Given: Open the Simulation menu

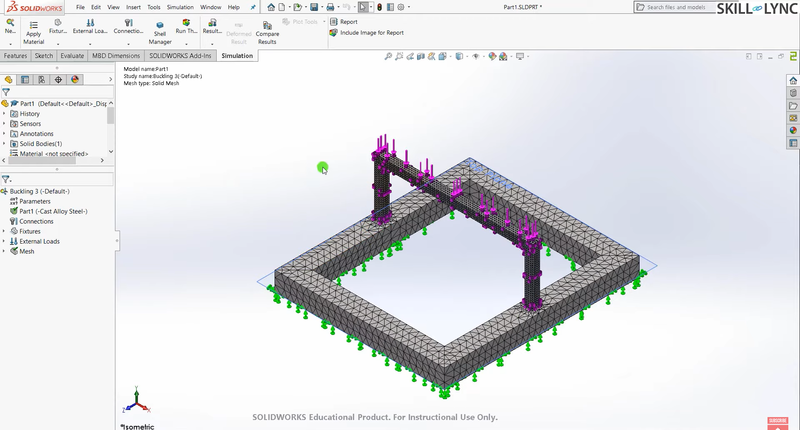Looking at the screenshot, I should coord(180,7).
